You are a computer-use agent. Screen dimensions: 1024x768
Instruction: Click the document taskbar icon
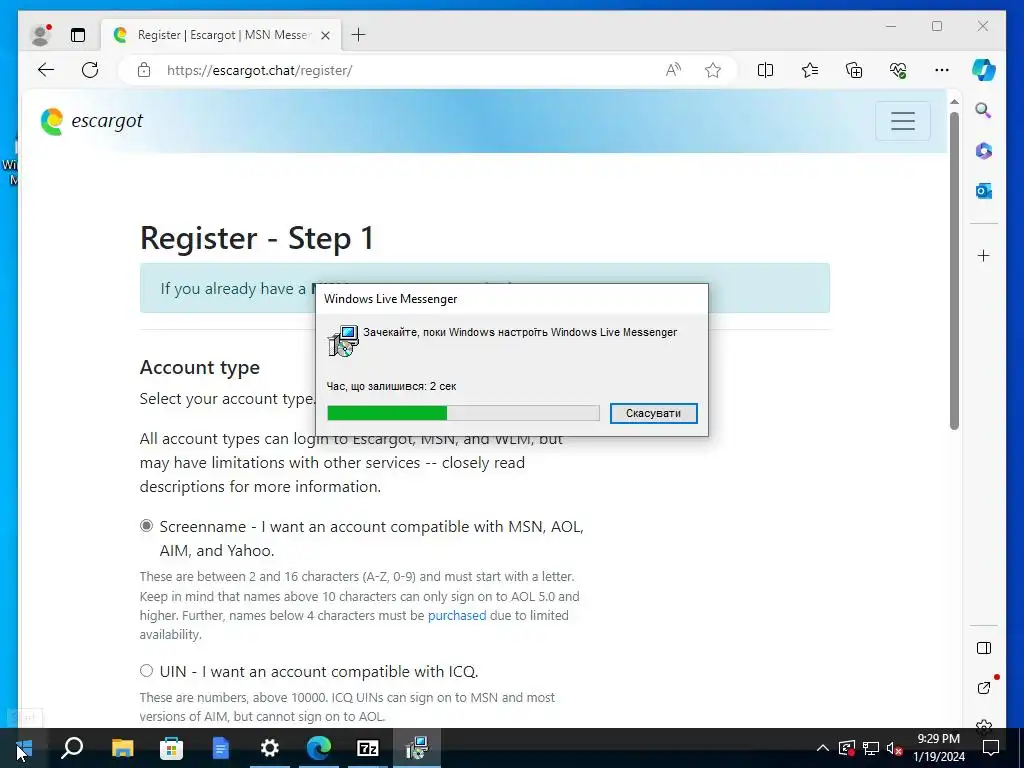click(x=221, y=748)
